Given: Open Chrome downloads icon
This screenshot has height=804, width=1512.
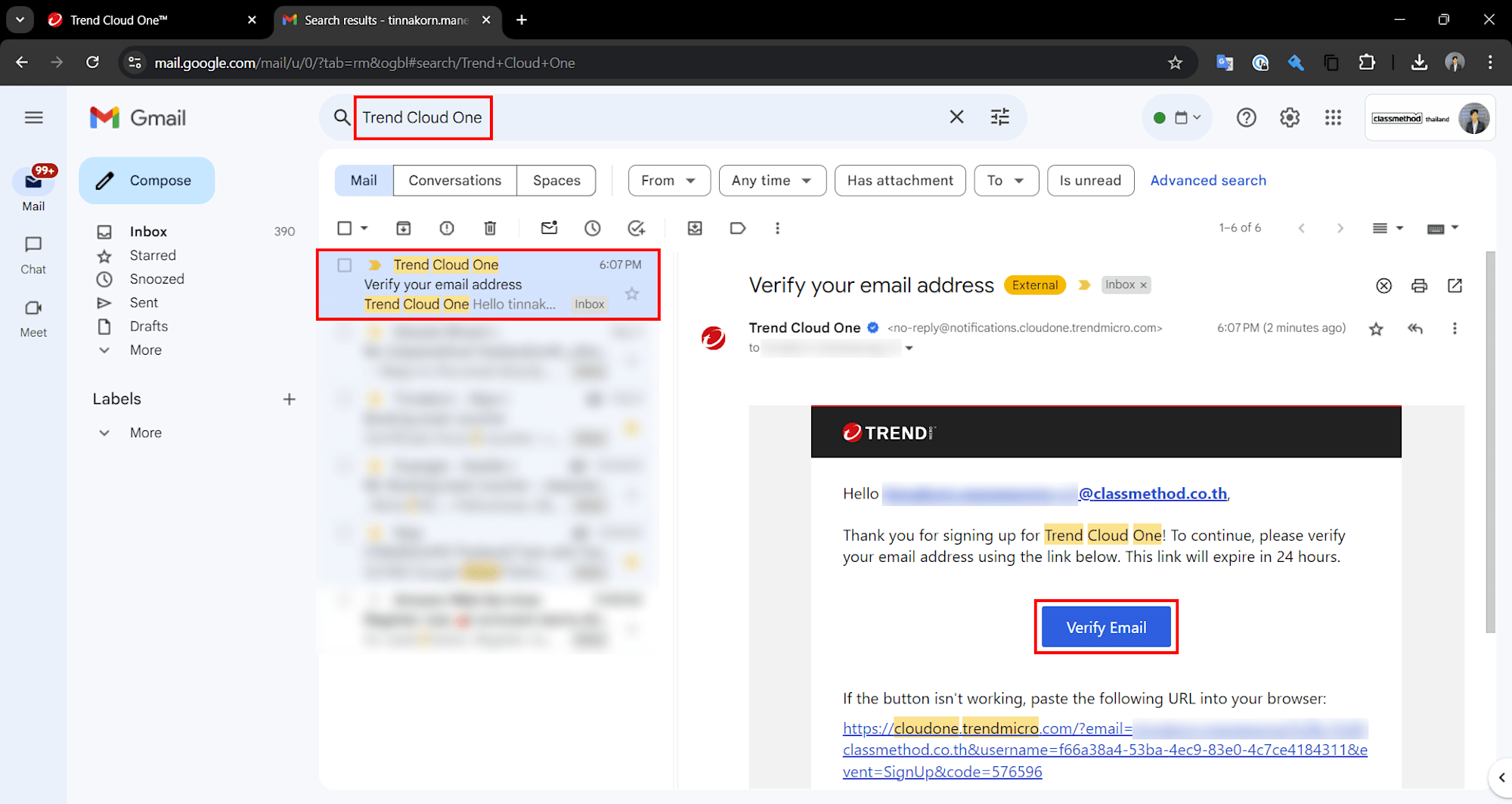Looking at the screenshot, I should [x=1419, y=63].
